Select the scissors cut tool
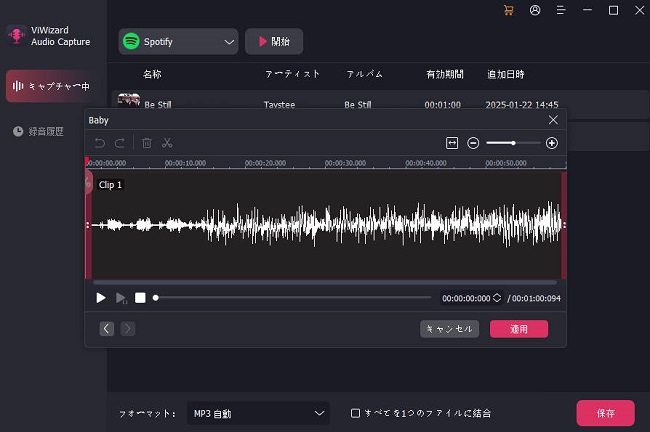Screen dimensions: 650x432 [x=167, y=143]
